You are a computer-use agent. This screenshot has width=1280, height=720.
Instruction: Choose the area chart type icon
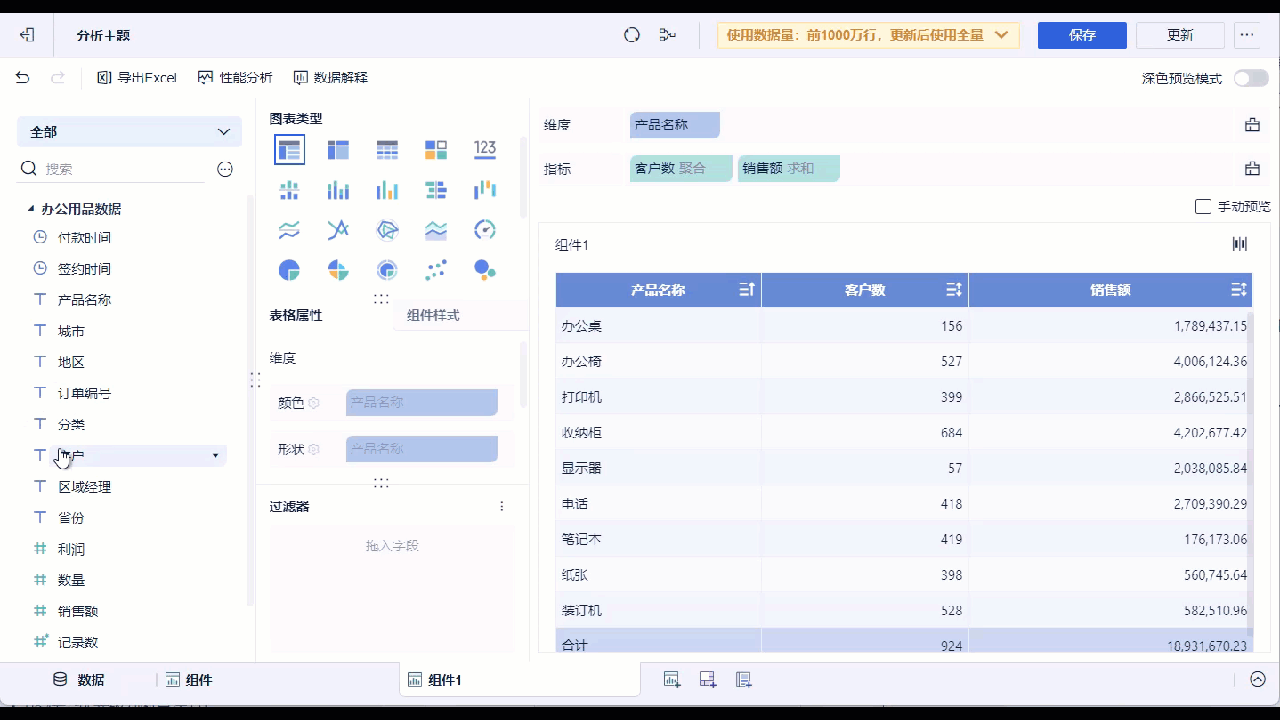click(436, 230)
